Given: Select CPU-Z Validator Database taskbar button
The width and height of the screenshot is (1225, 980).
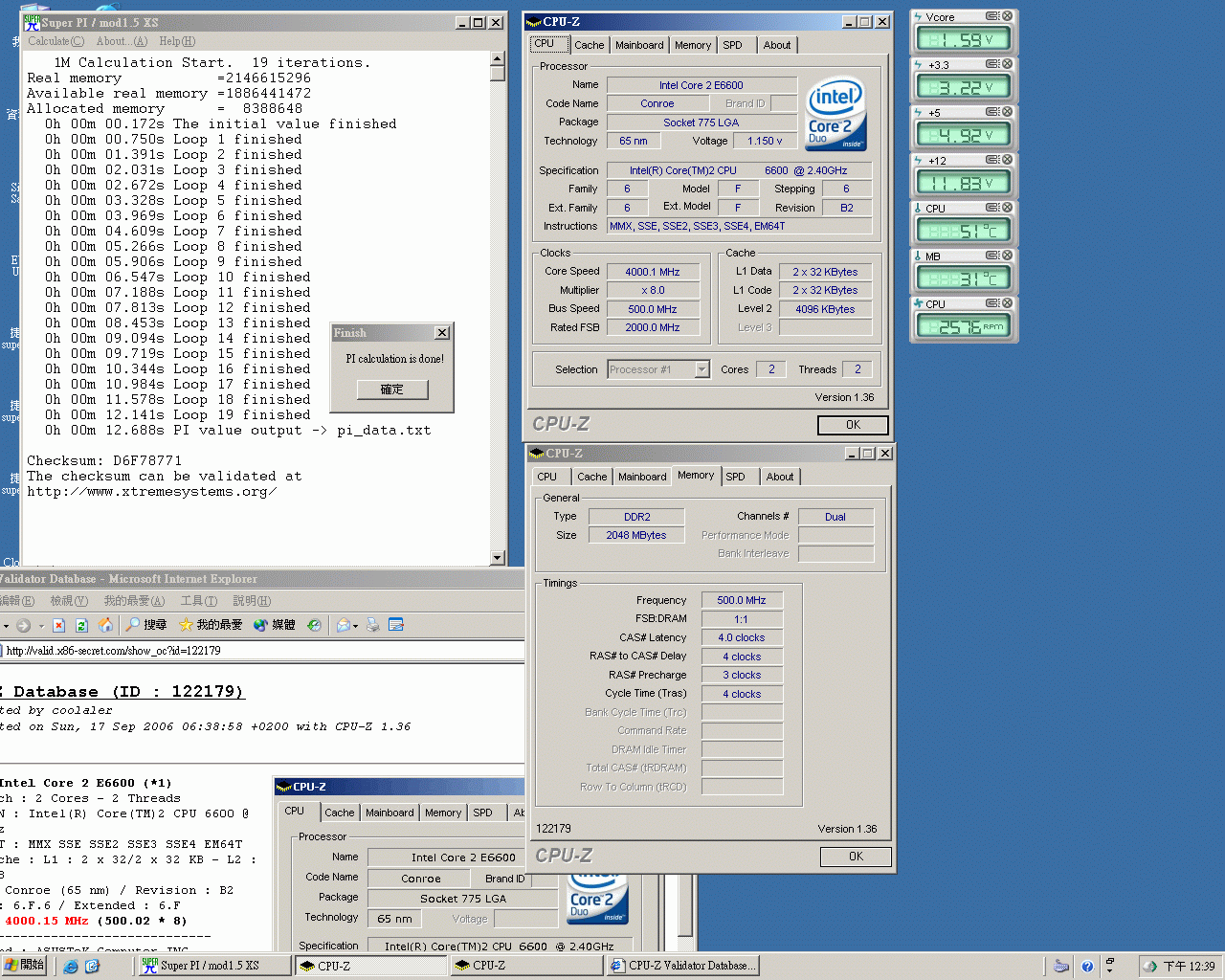Looking at the screenshot, I should (x=684, y=966).
